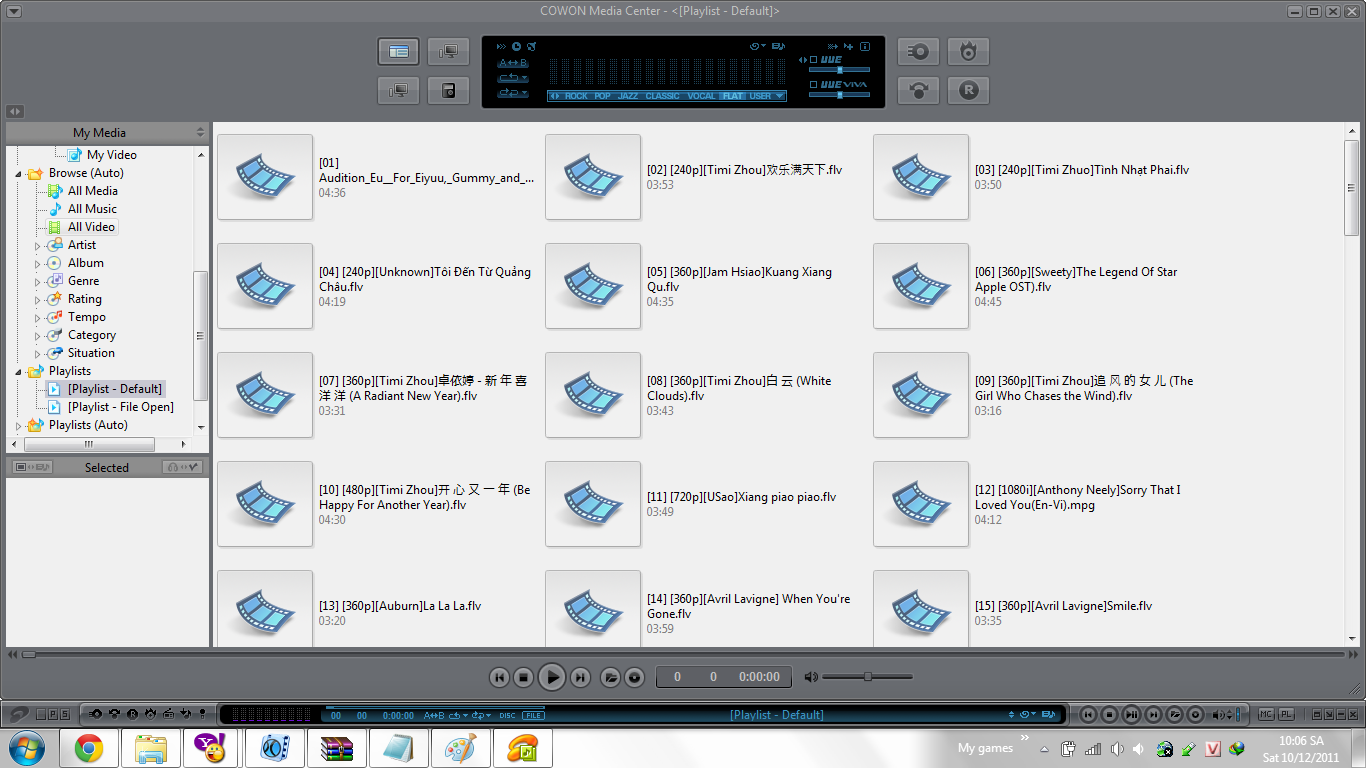Viewport: 1366px width, 768px height.
Task: Select the JAZZ equalizer preset
Action: [628, 96]
